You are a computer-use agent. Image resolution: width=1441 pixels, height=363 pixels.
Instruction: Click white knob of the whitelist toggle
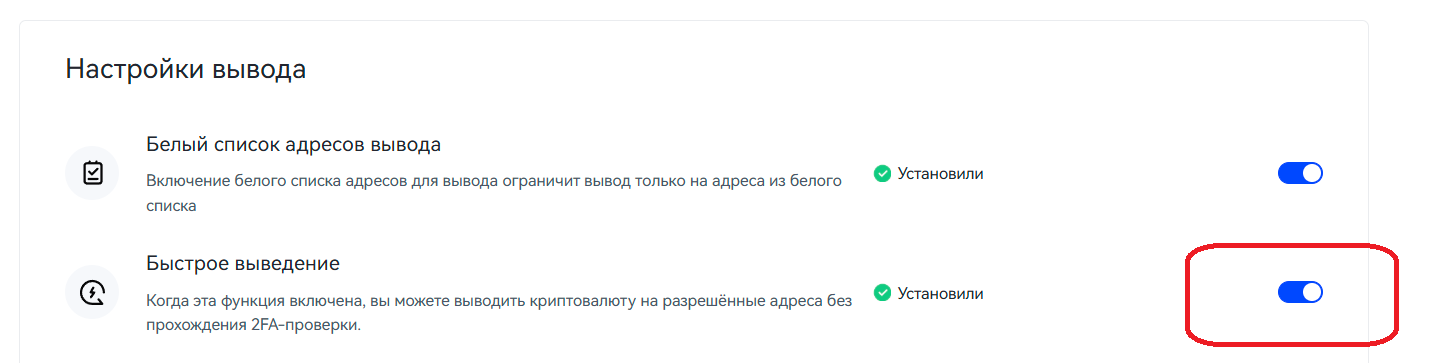[x=1312, y=173]
